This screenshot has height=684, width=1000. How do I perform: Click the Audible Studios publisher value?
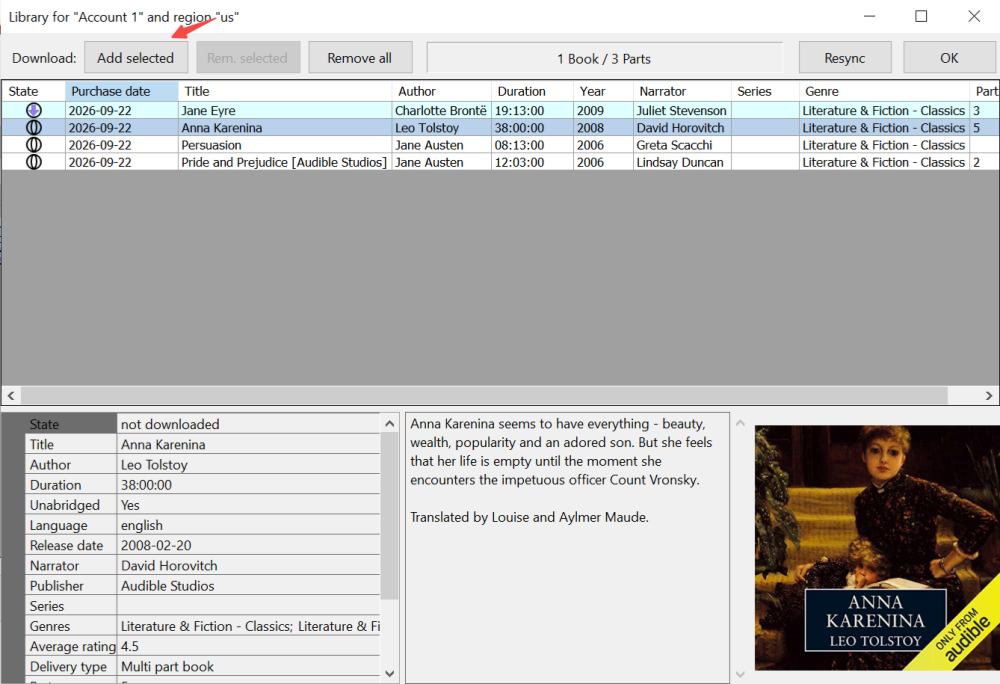[249, 586]
